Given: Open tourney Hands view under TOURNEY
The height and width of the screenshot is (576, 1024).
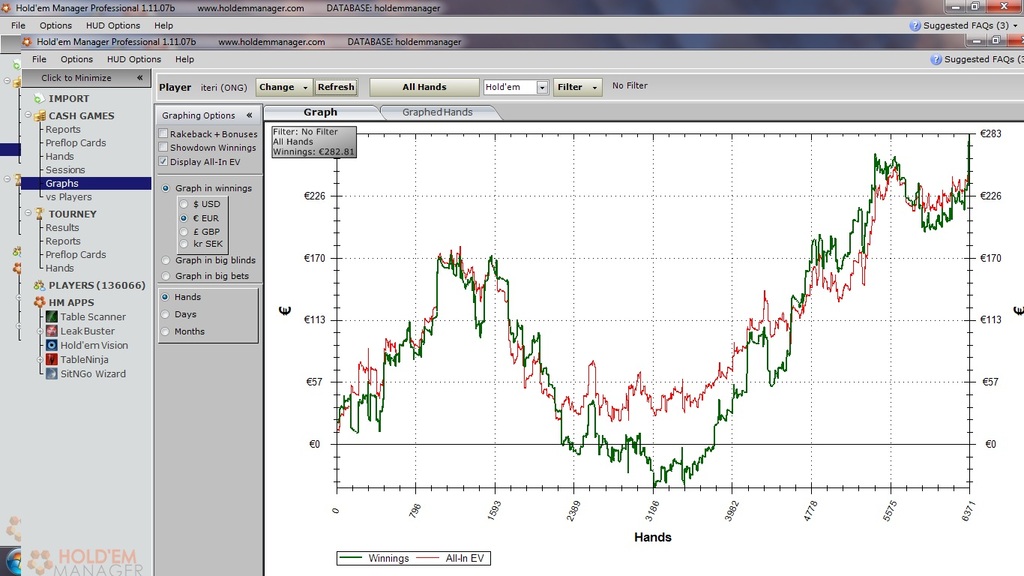Looking at the screenshot, I should point(59,268).
